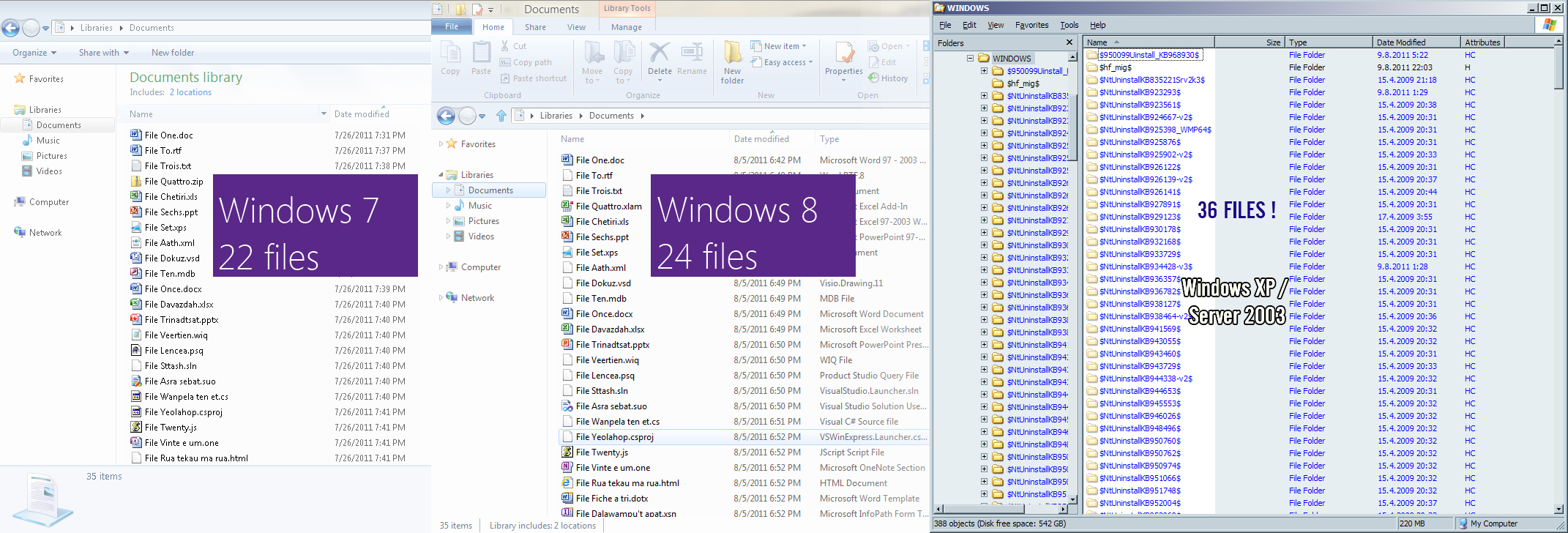Switch to the Manage ribbon tab
The image size is (1568, 533).
pos(627,27)
